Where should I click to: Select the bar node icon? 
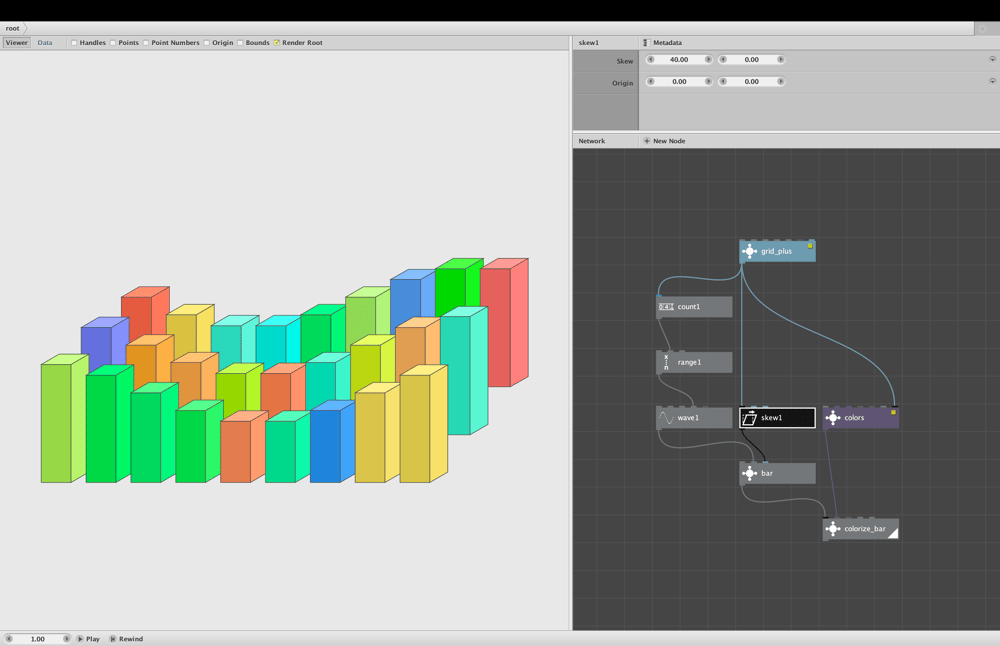click(749, 473)
